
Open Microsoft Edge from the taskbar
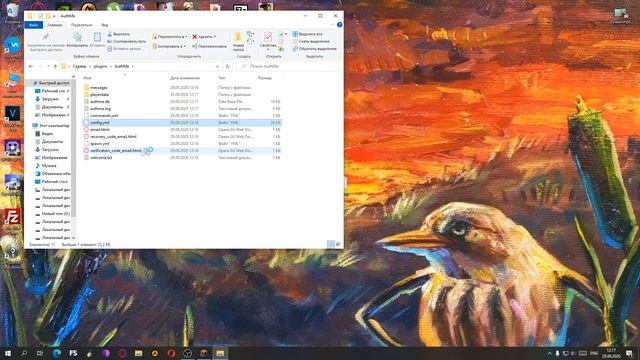[x=57, y=353]
